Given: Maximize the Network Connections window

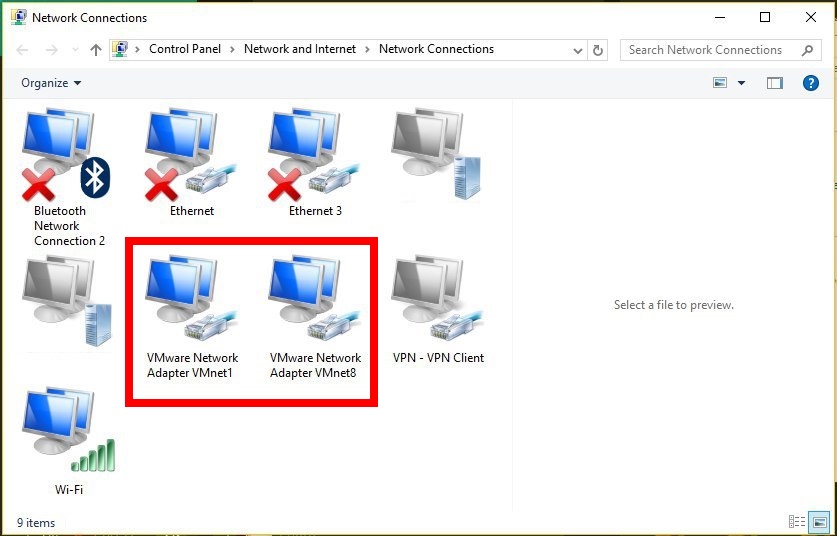Looking at the screenshot, I should pyautogui.click(x=765, y=17).
